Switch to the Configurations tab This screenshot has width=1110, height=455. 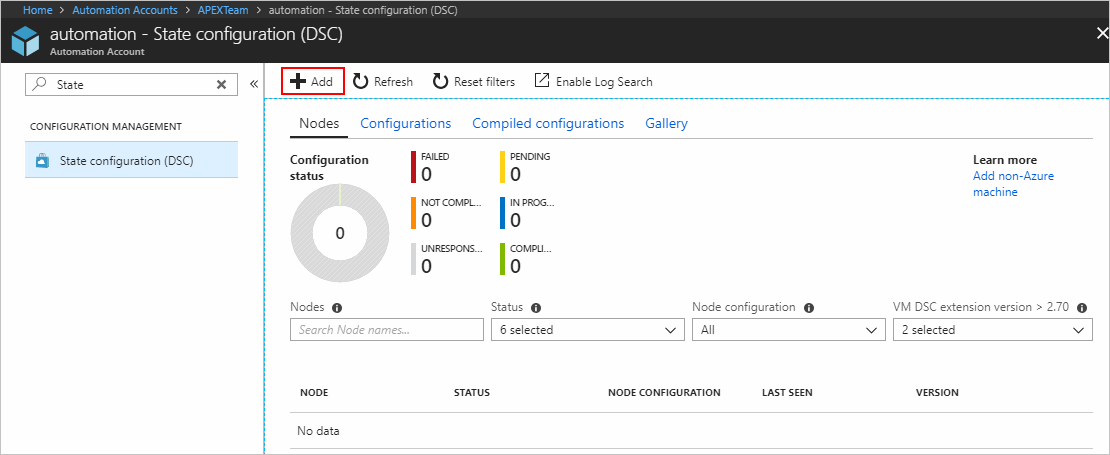[405, 123]
